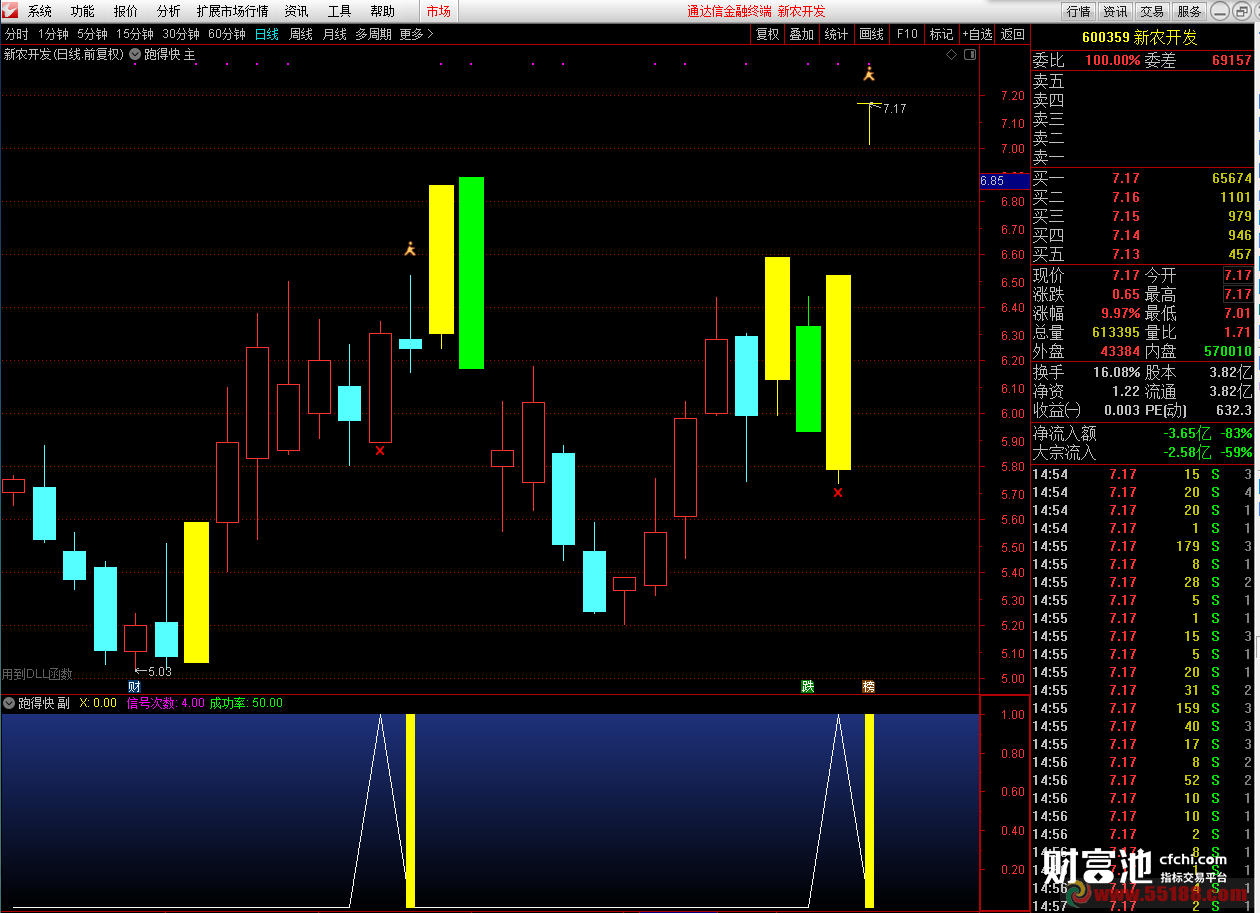The image size is (1260, 913).
Task: Click the 资讯 button at top right
Action: tap(1115, 11)
